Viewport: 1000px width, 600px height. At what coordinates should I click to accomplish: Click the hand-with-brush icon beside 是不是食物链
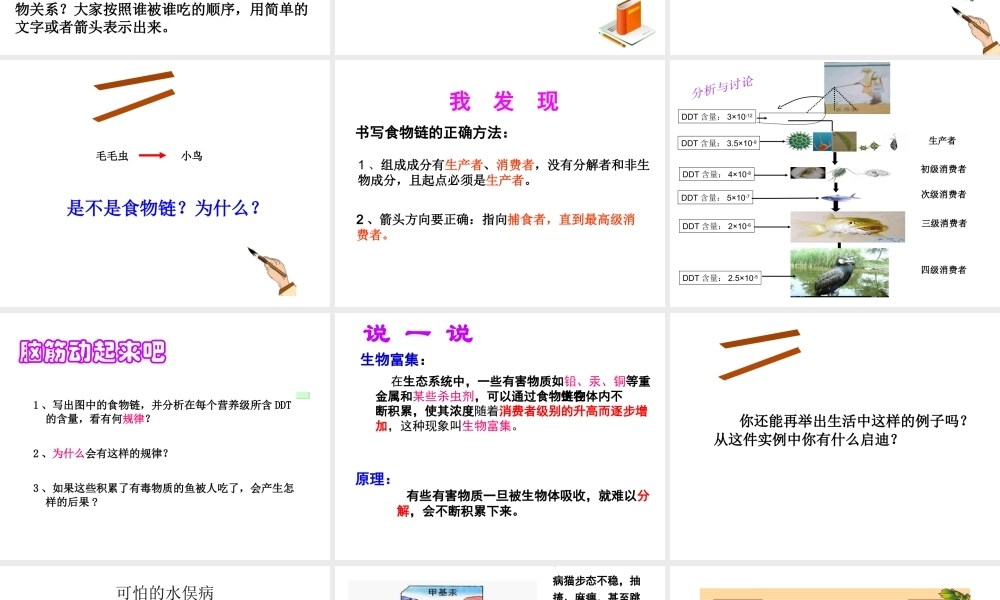[273, 272]
